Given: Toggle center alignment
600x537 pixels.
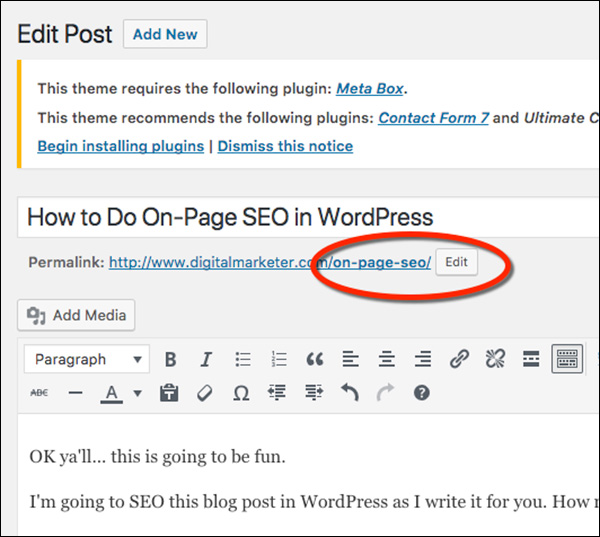Looking at the screenshot, I should (386, 359).
